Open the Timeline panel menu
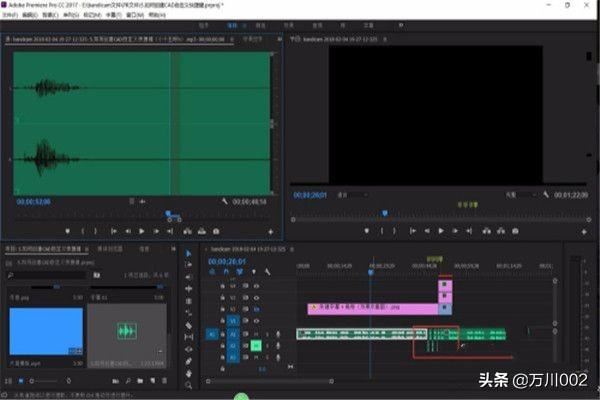Screen dimensions: 600x400 pyautogui.click(x=292, y=249)
